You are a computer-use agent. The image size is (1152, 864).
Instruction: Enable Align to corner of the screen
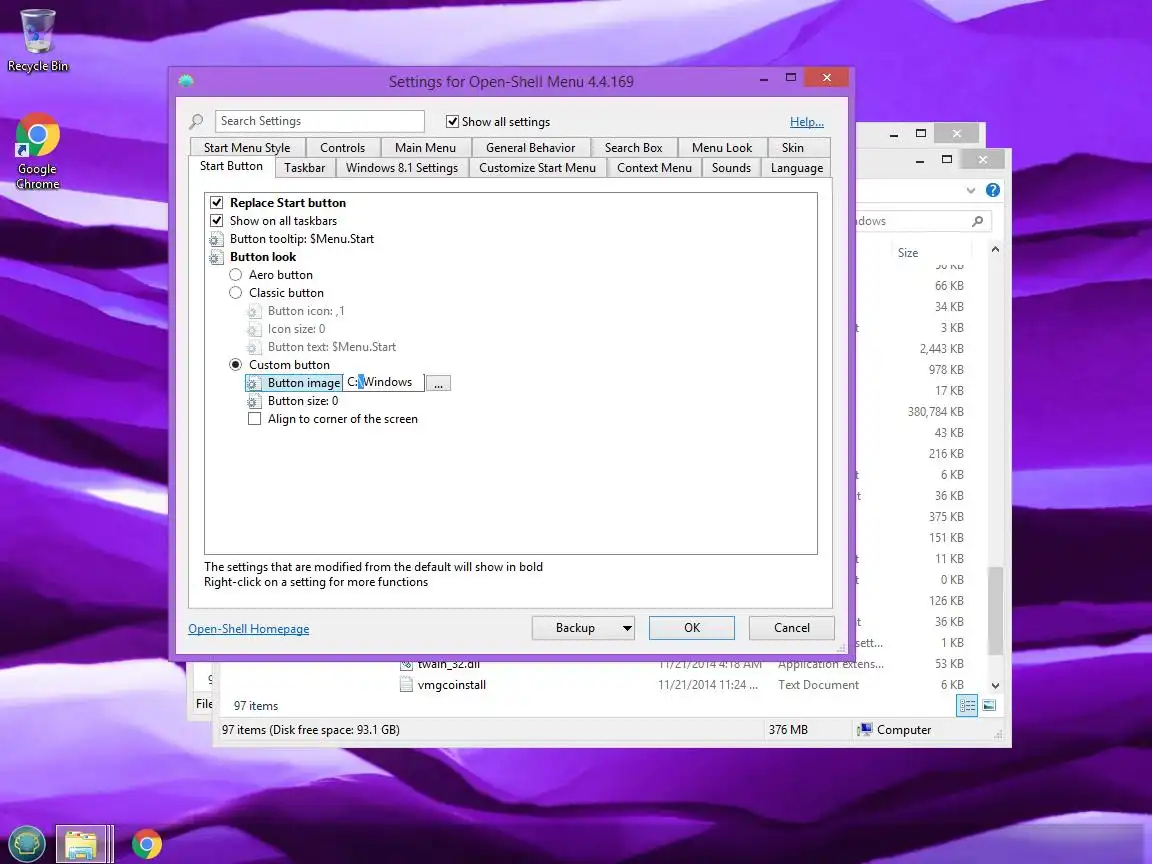click(254, 419)
